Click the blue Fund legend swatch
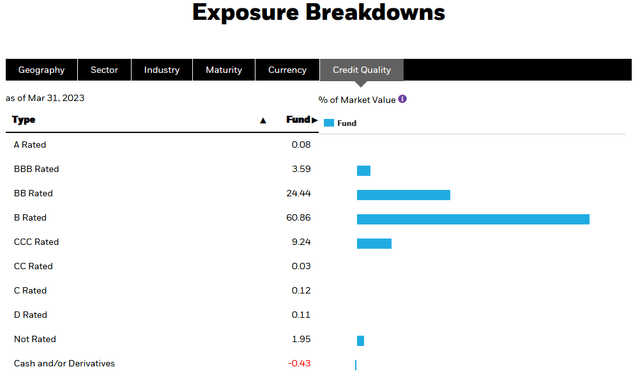This screenshot has width=640, height=376. pos(329,123)
